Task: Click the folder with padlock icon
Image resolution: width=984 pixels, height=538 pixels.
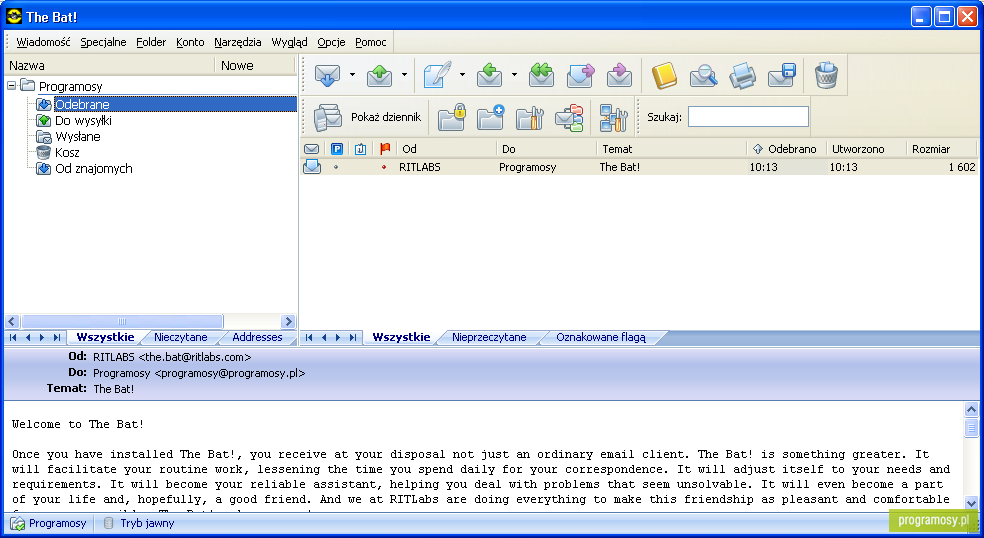Action: (x=451, y=117)
